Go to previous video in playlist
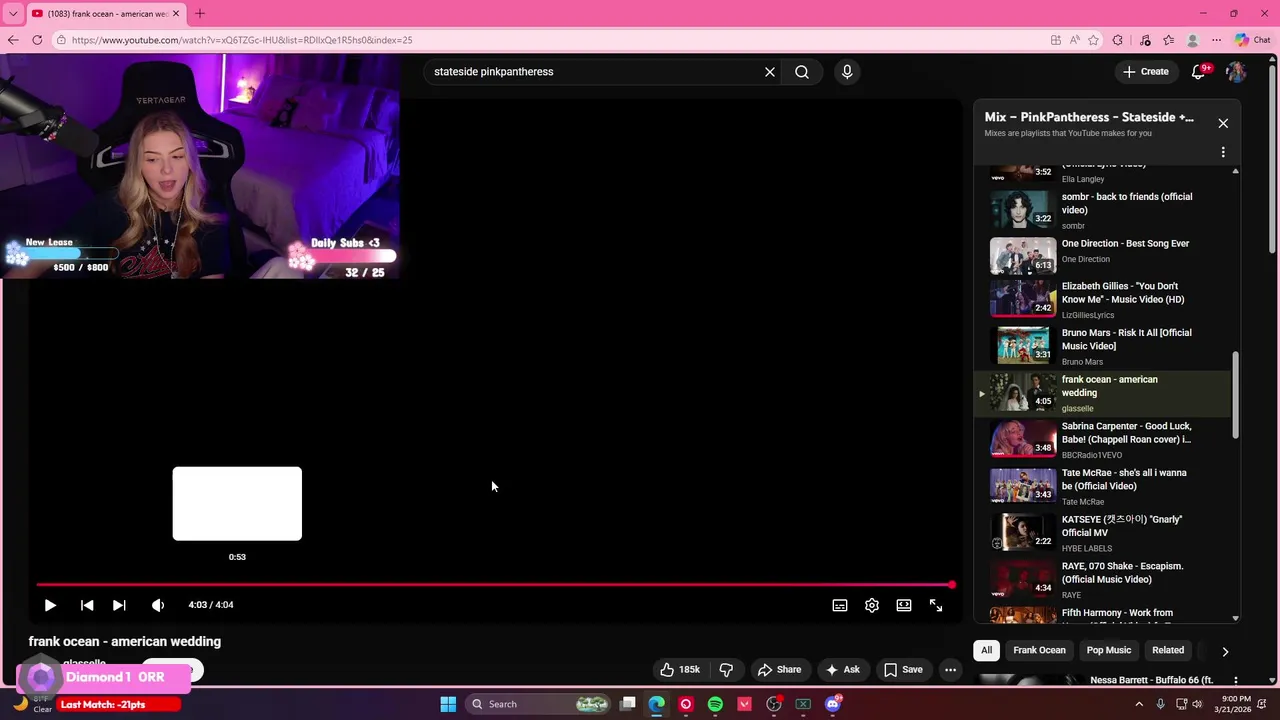This screenshot has height=720, width=1280. click(x=87, y=605)
